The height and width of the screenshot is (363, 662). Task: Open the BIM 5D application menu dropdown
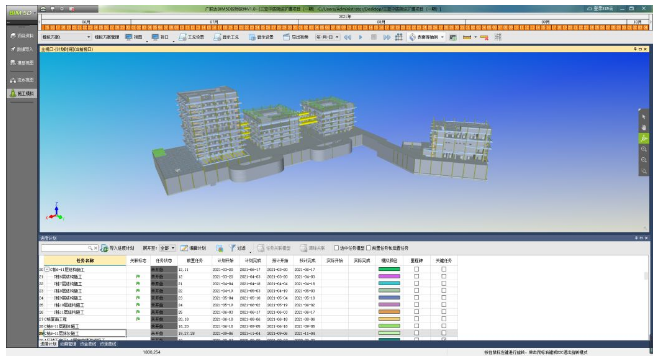pyautogui.click(x=22, y=13)
